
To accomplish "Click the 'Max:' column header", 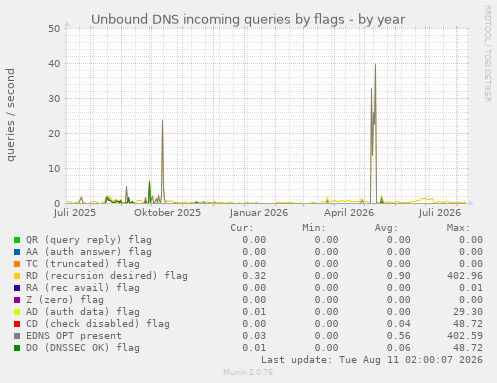I will coord(458,228).
